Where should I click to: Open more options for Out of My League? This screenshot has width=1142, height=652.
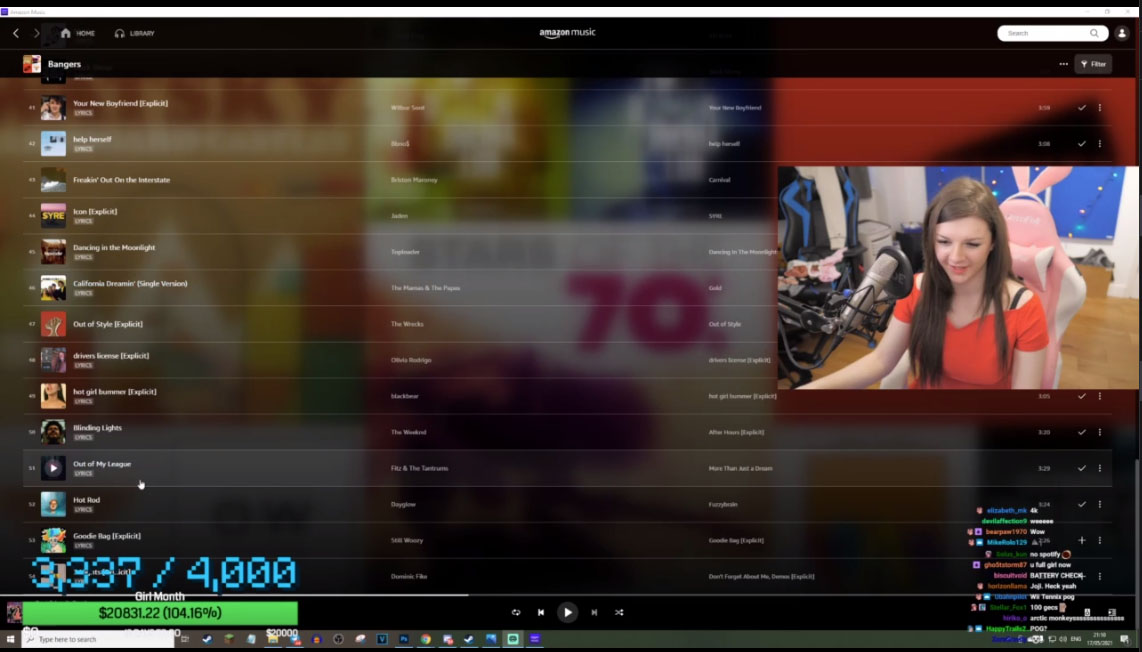(1100, 468)
